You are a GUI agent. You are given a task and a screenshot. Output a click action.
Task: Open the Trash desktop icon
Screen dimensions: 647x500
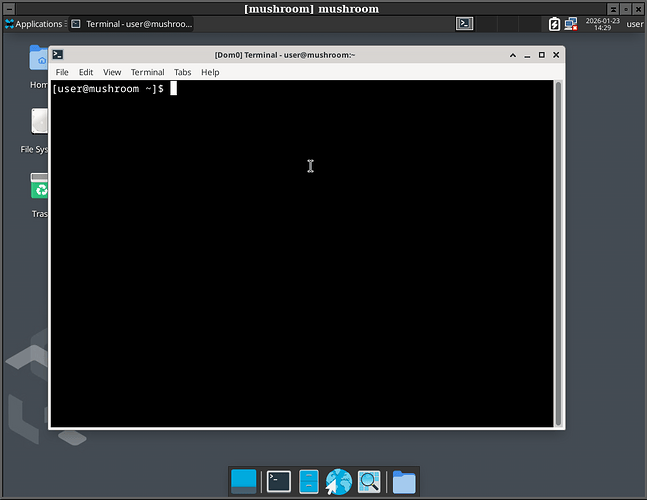(40, 188)
